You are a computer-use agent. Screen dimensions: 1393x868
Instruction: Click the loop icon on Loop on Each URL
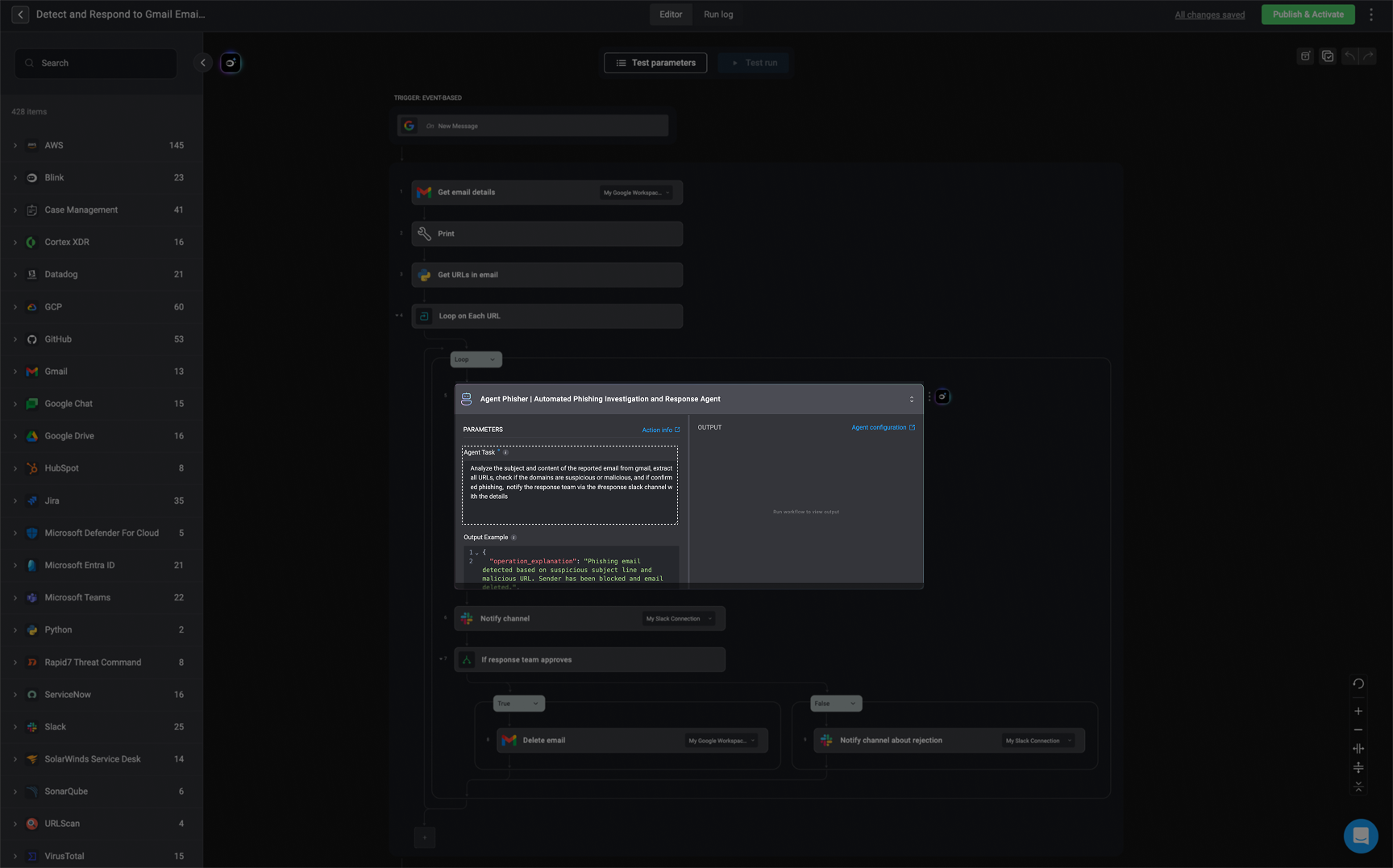point(424,316)
